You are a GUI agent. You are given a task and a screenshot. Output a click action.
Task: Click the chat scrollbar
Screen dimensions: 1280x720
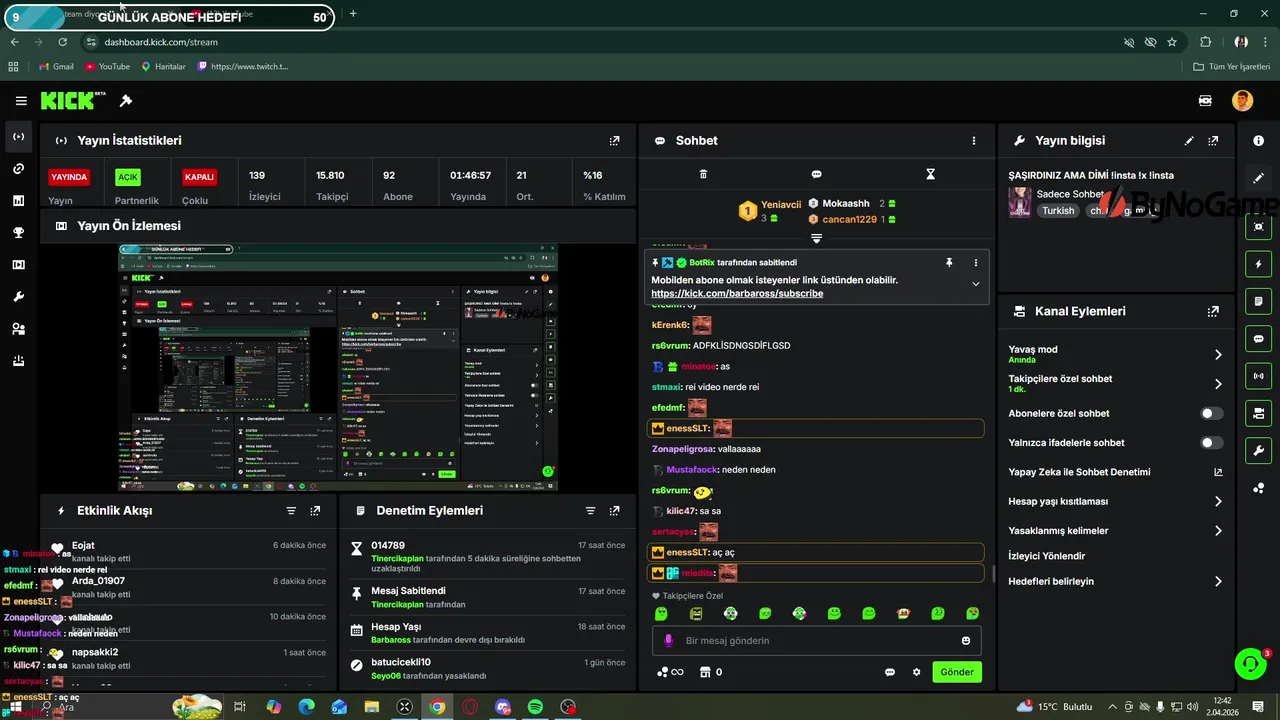click(993, 574)
